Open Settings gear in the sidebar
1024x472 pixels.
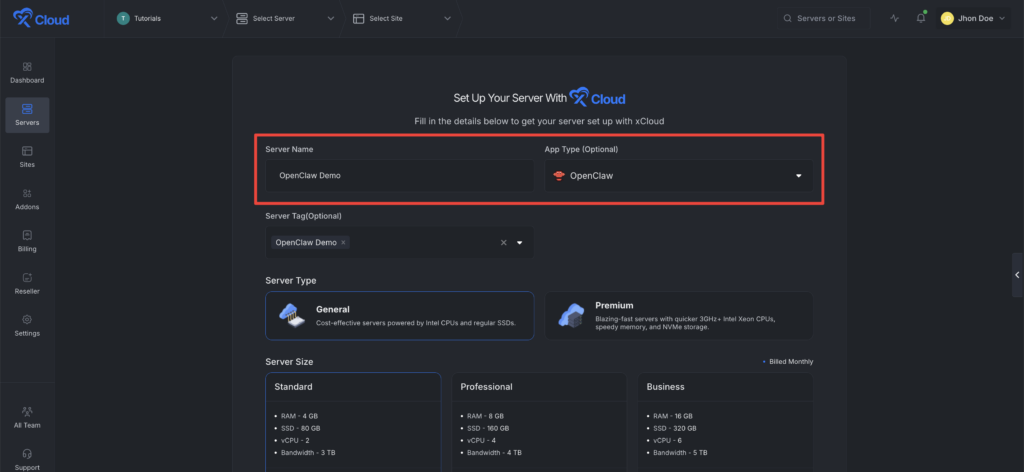27,325
